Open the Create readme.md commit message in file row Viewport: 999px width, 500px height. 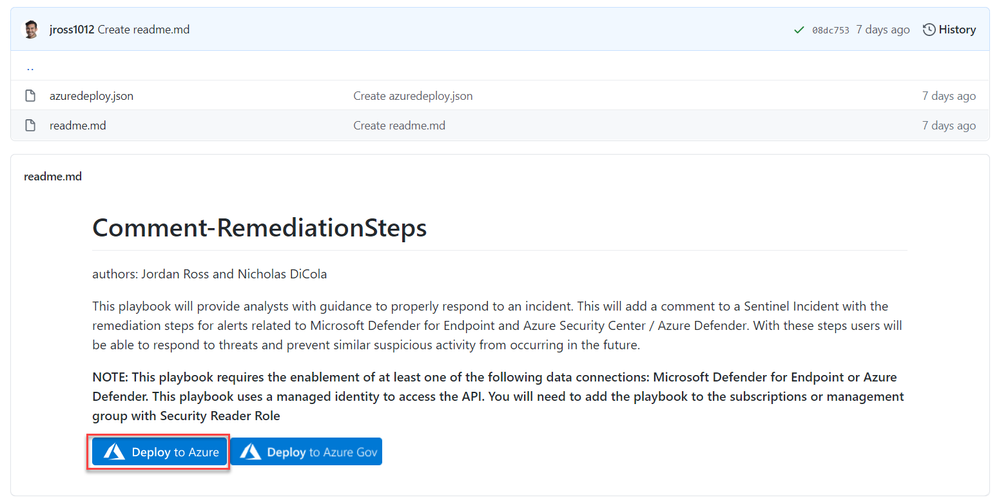pyautogui.click(x=399, y=125)
